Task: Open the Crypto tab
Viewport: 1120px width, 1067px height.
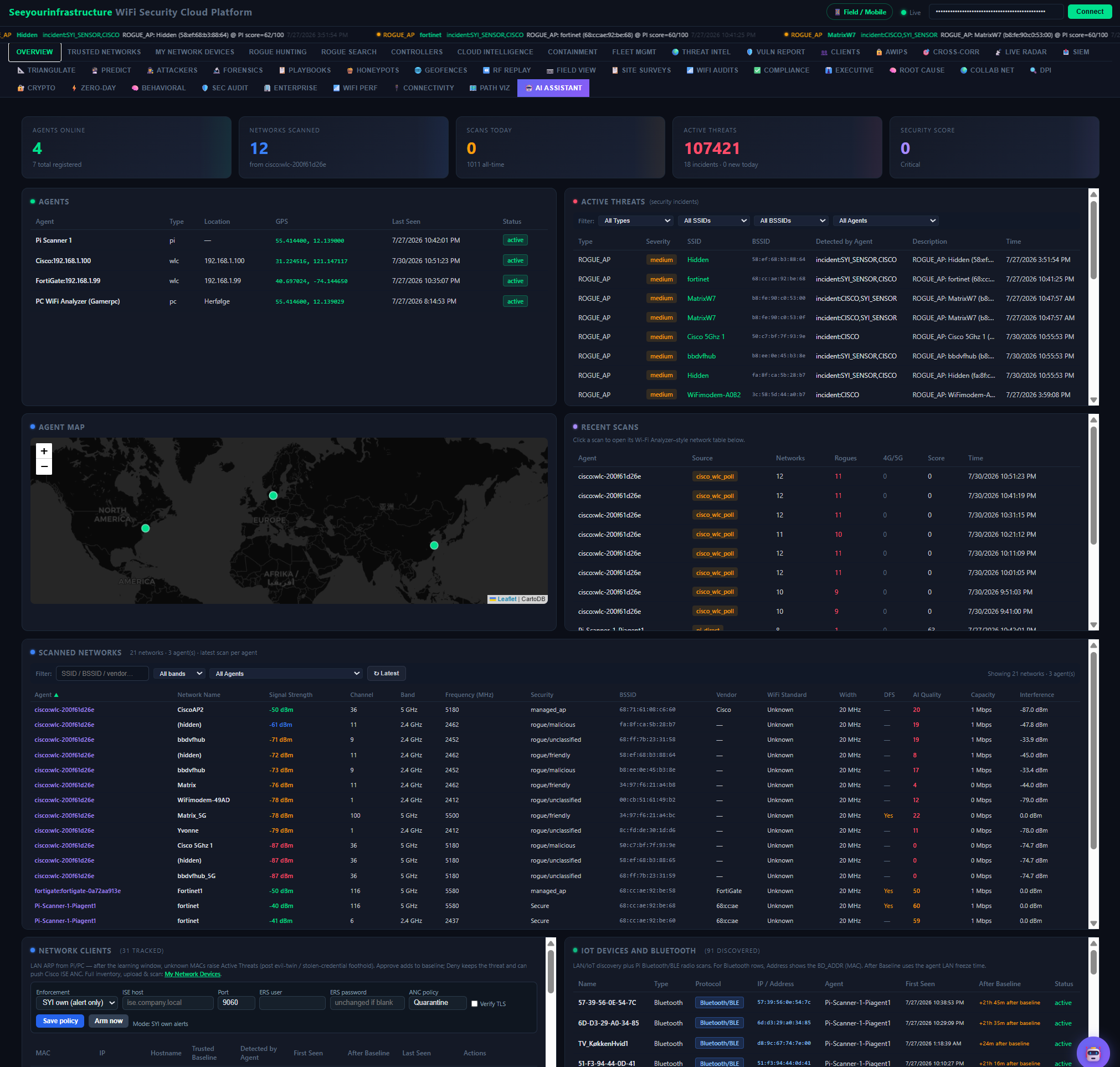Action: pyautogui.click(x=37, y=88)
